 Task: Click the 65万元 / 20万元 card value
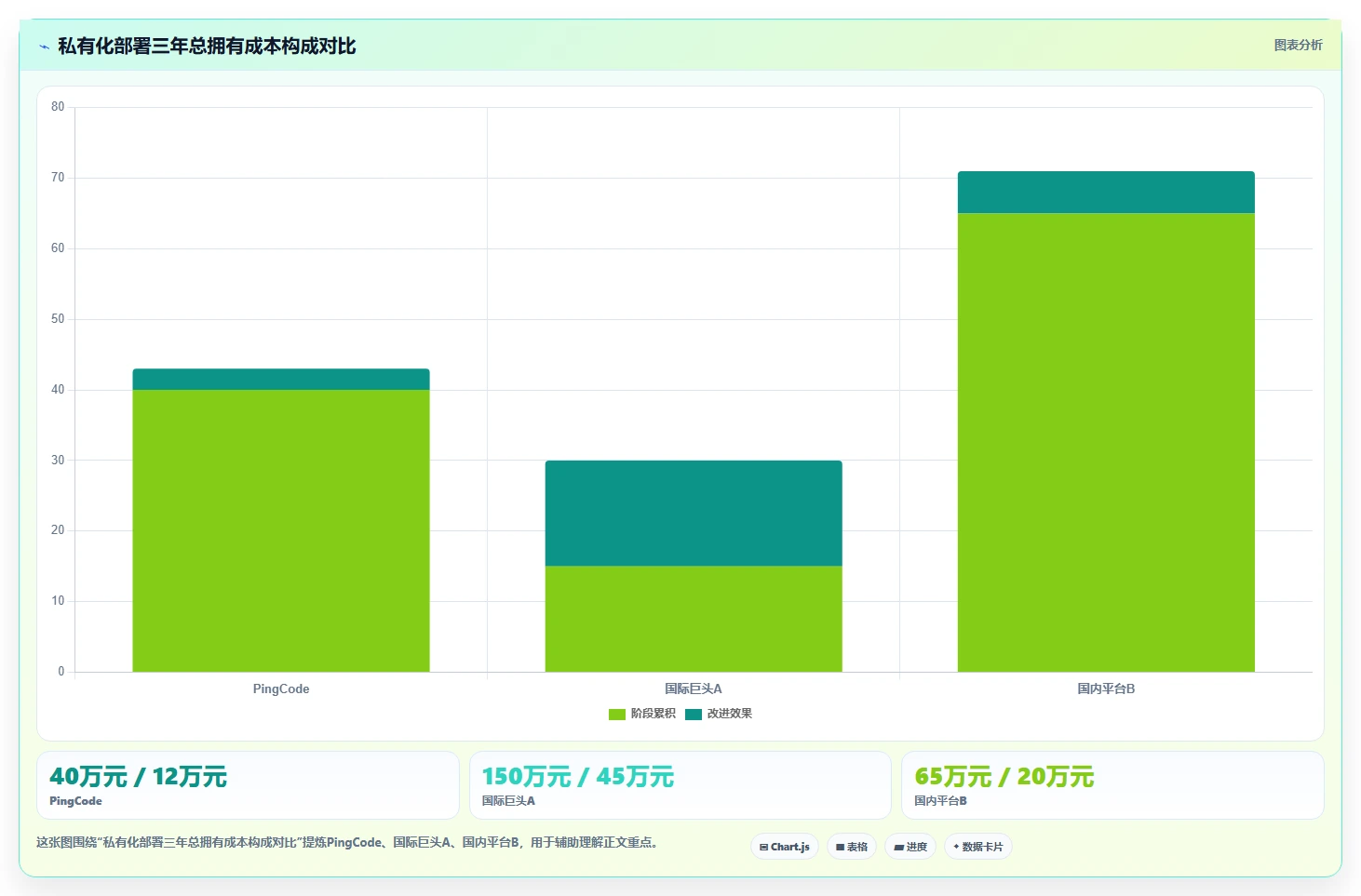1004,776
